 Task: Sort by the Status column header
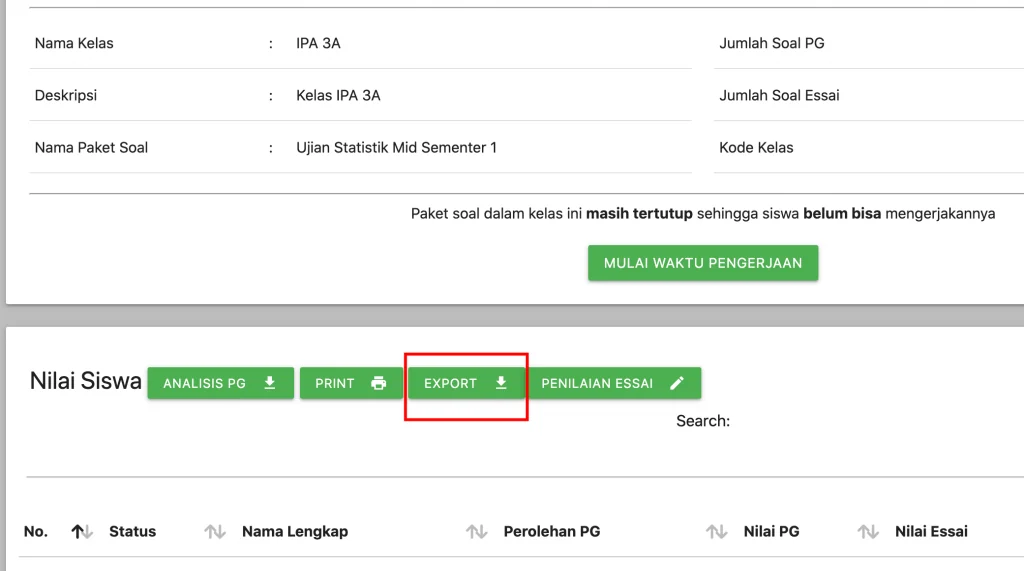click(132, 532)
